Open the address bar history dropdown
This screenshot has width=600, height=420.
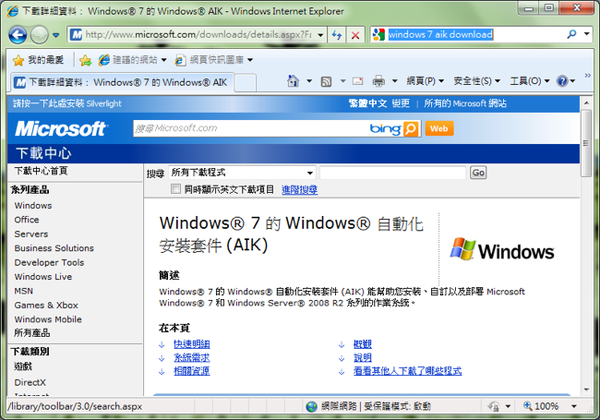tap(321, 35)
